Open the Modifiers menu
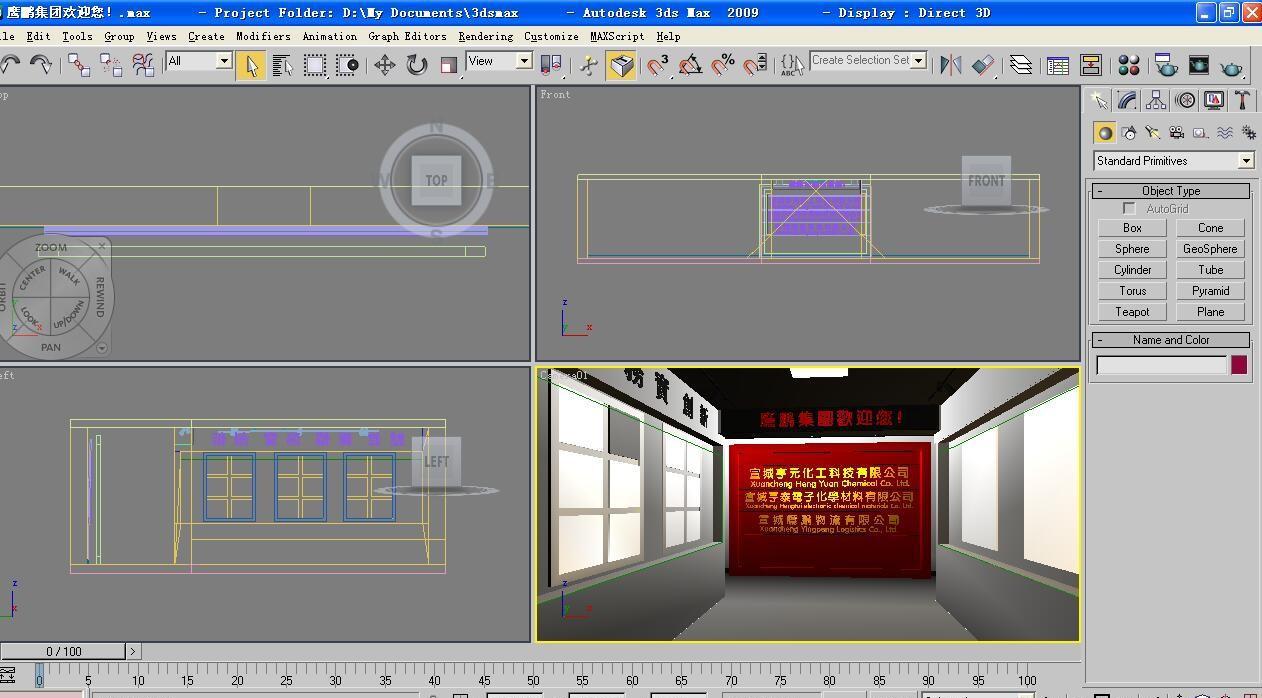The height and width of the screenshot is (698, 1262). (x=263, y=36)
